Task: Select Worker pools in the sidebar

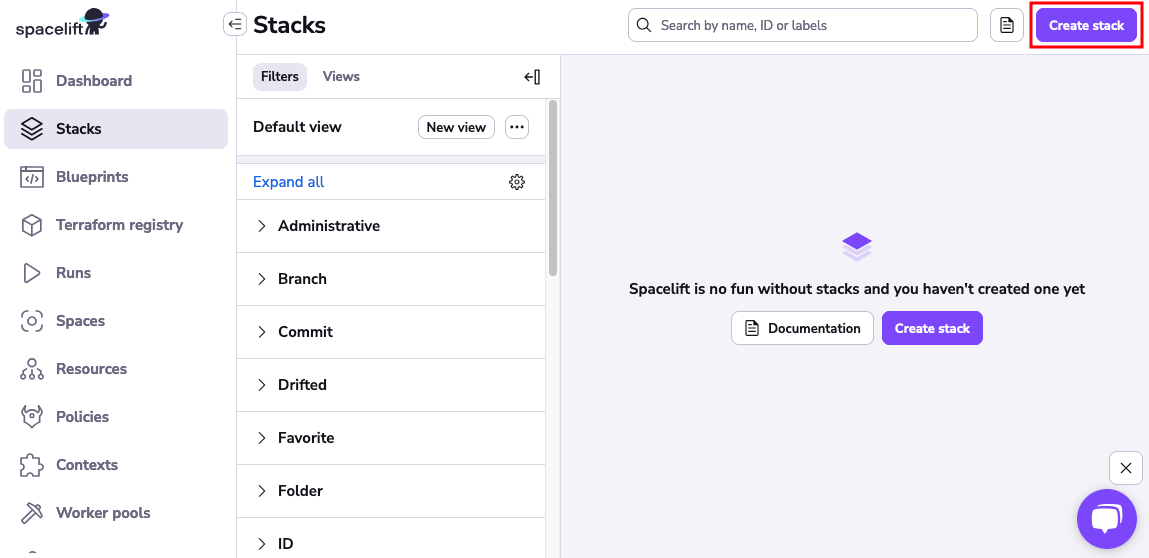Action: coord(103,513)
